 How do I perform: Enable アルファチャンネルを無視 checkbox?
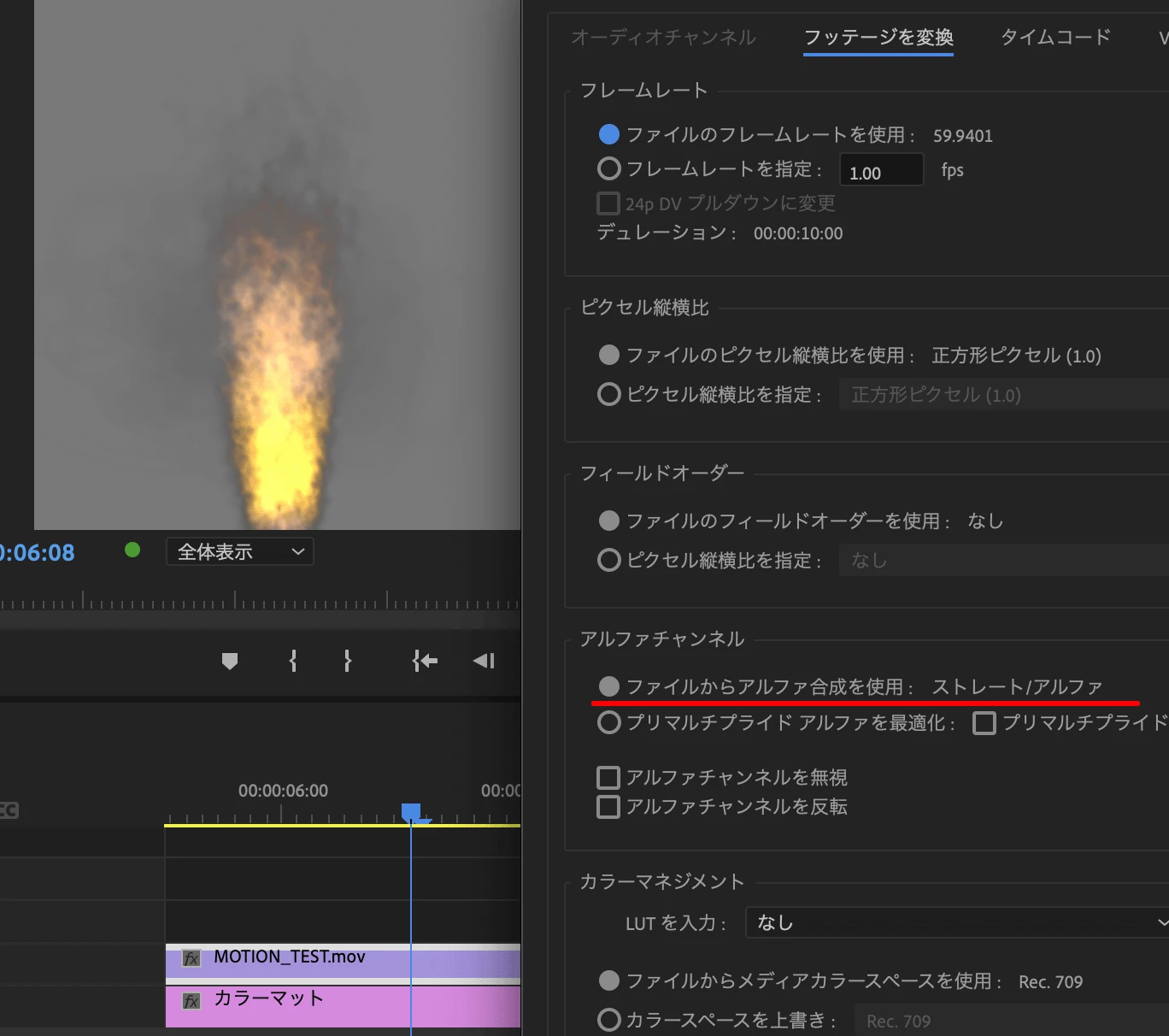[x=608, y=778]
